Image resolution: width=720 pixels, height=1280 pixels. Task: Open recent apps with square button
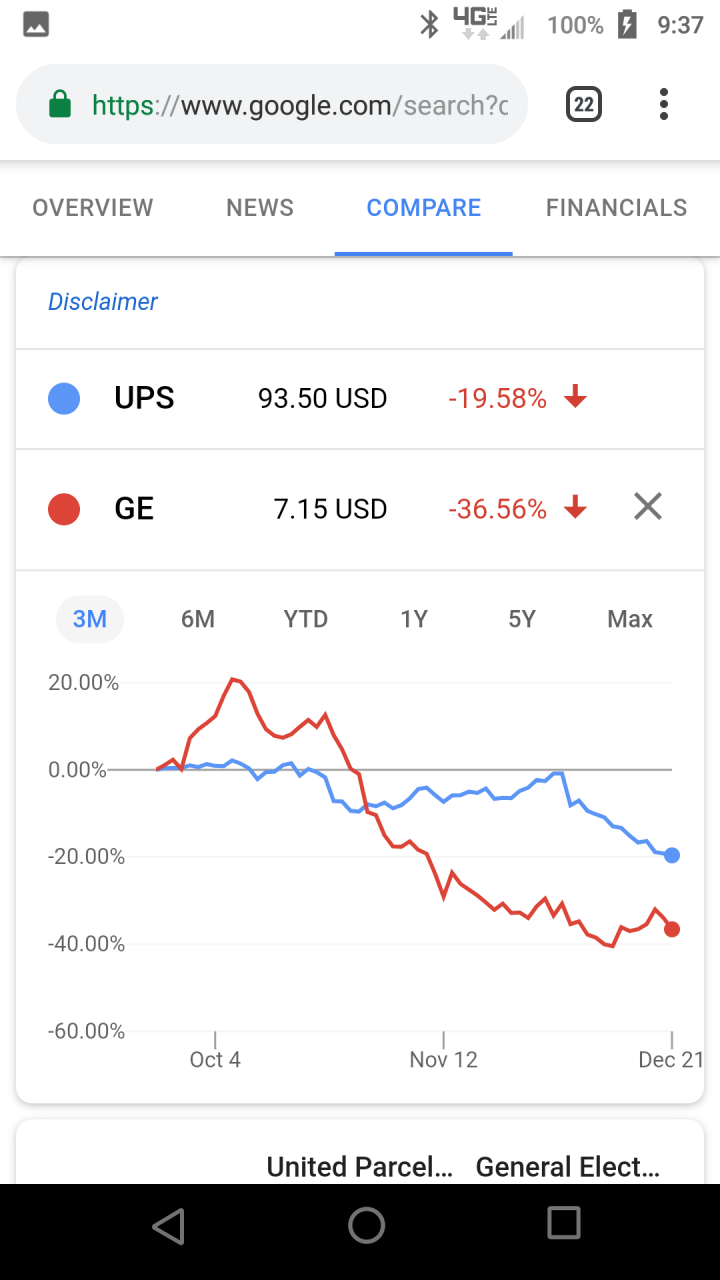tap(564, 1223)
